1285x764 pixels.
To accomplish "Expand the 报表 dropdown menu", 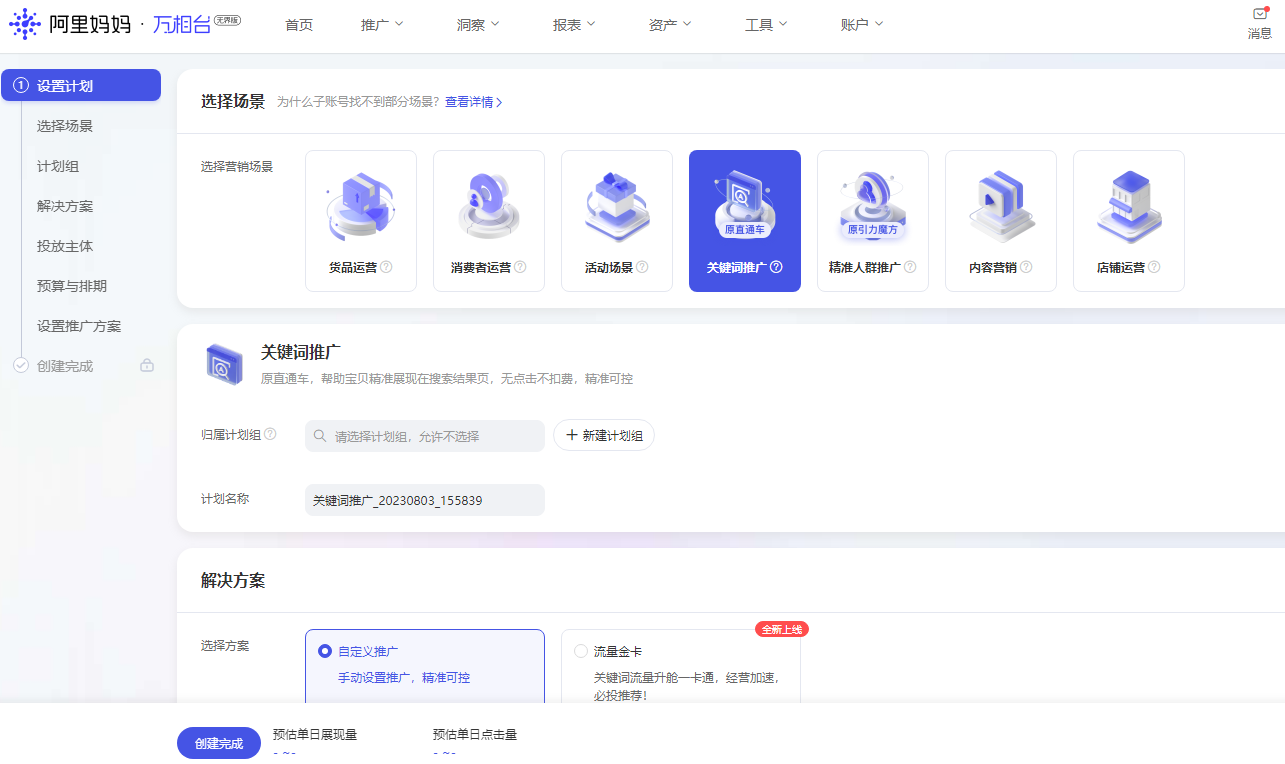I will tap(574, 25).
